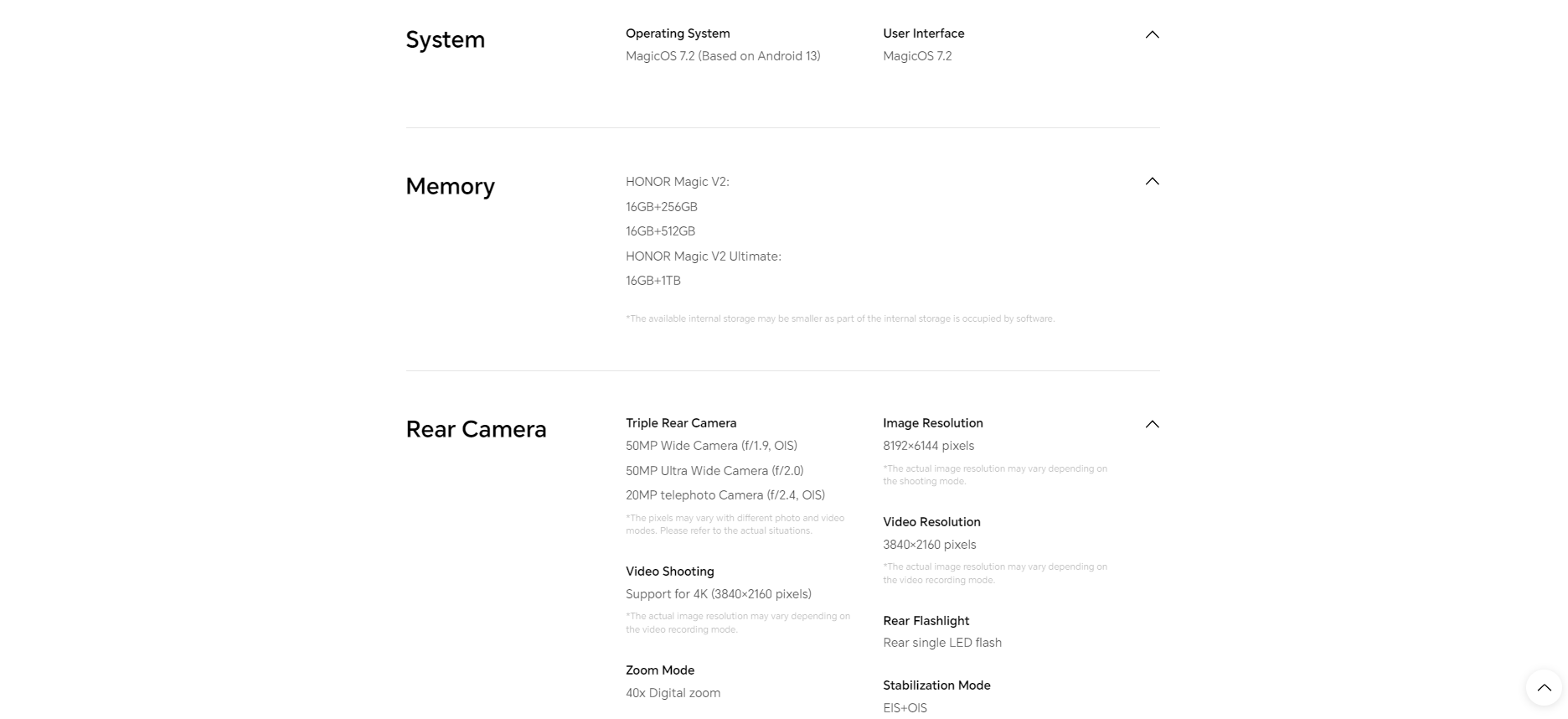
Task: Click the Video Resolution label
Action: (931, 522)
